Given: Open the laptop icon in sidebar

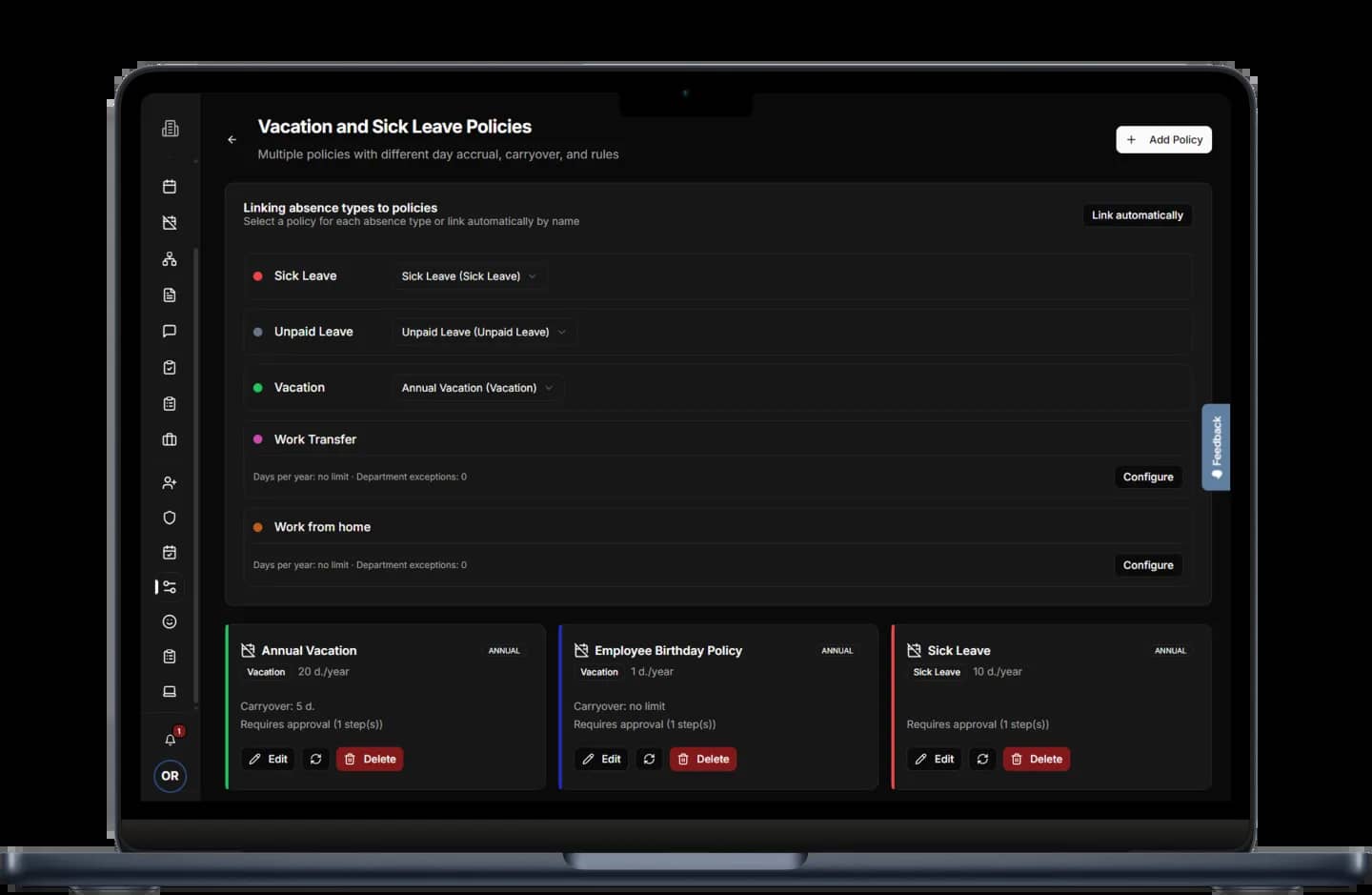Looking at the screenshot, I should click(x=170, y=692).
